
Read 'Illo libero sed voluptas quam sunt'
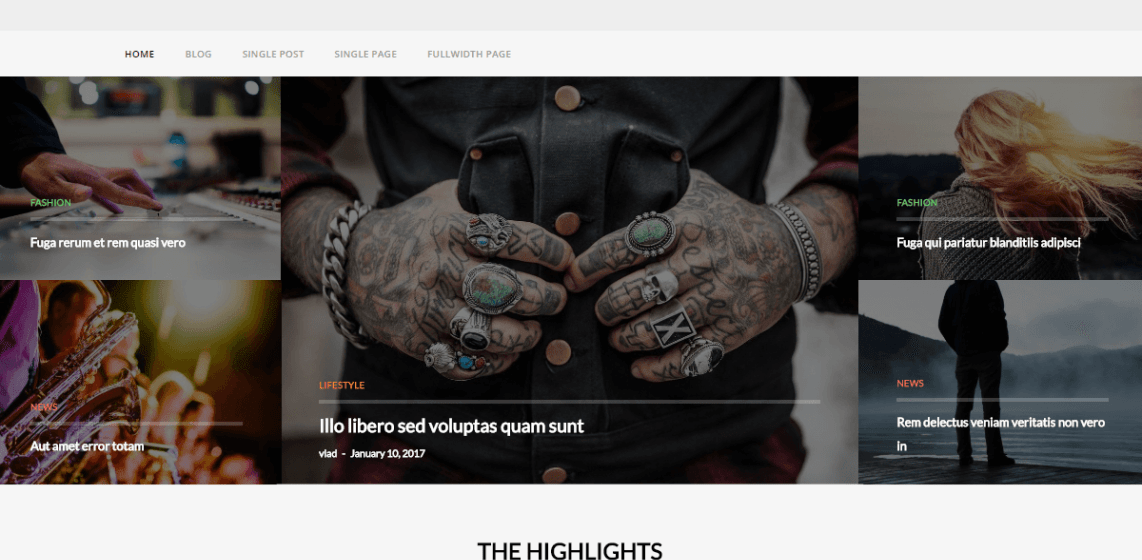452,426
